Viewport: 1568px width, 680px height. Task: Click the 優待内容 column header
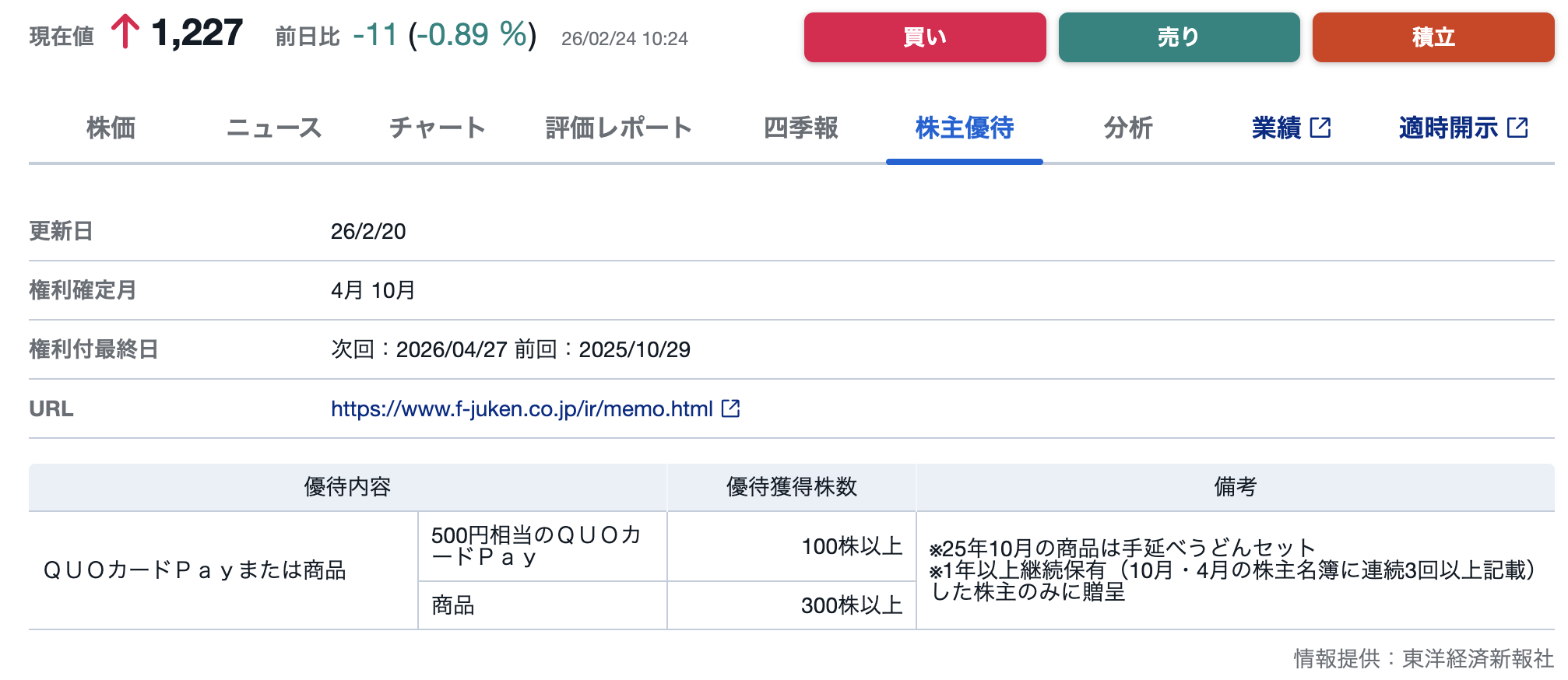point(347,487)
